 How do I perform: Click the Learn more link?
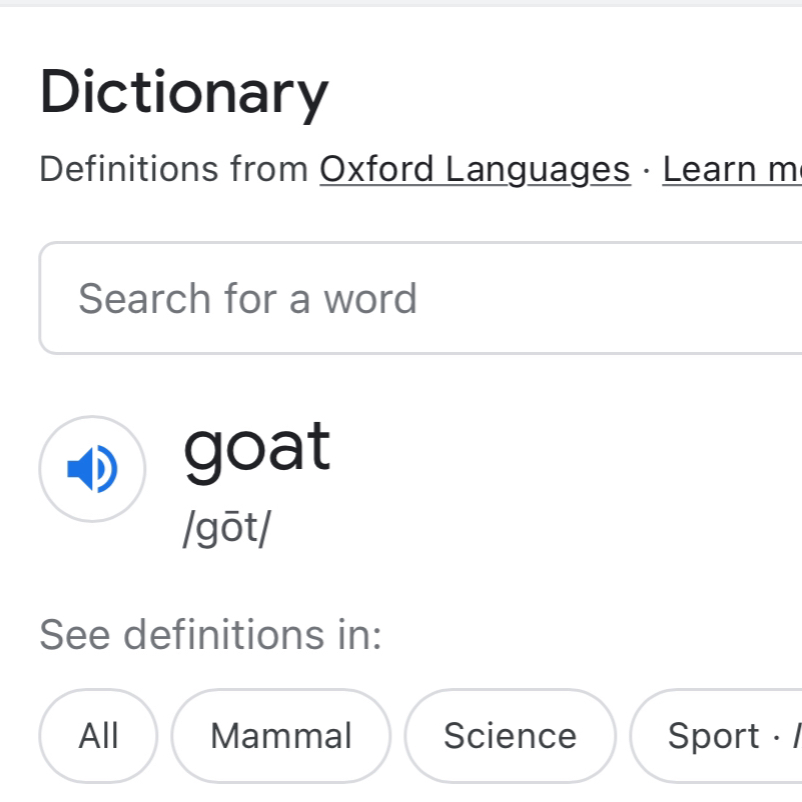730,169
